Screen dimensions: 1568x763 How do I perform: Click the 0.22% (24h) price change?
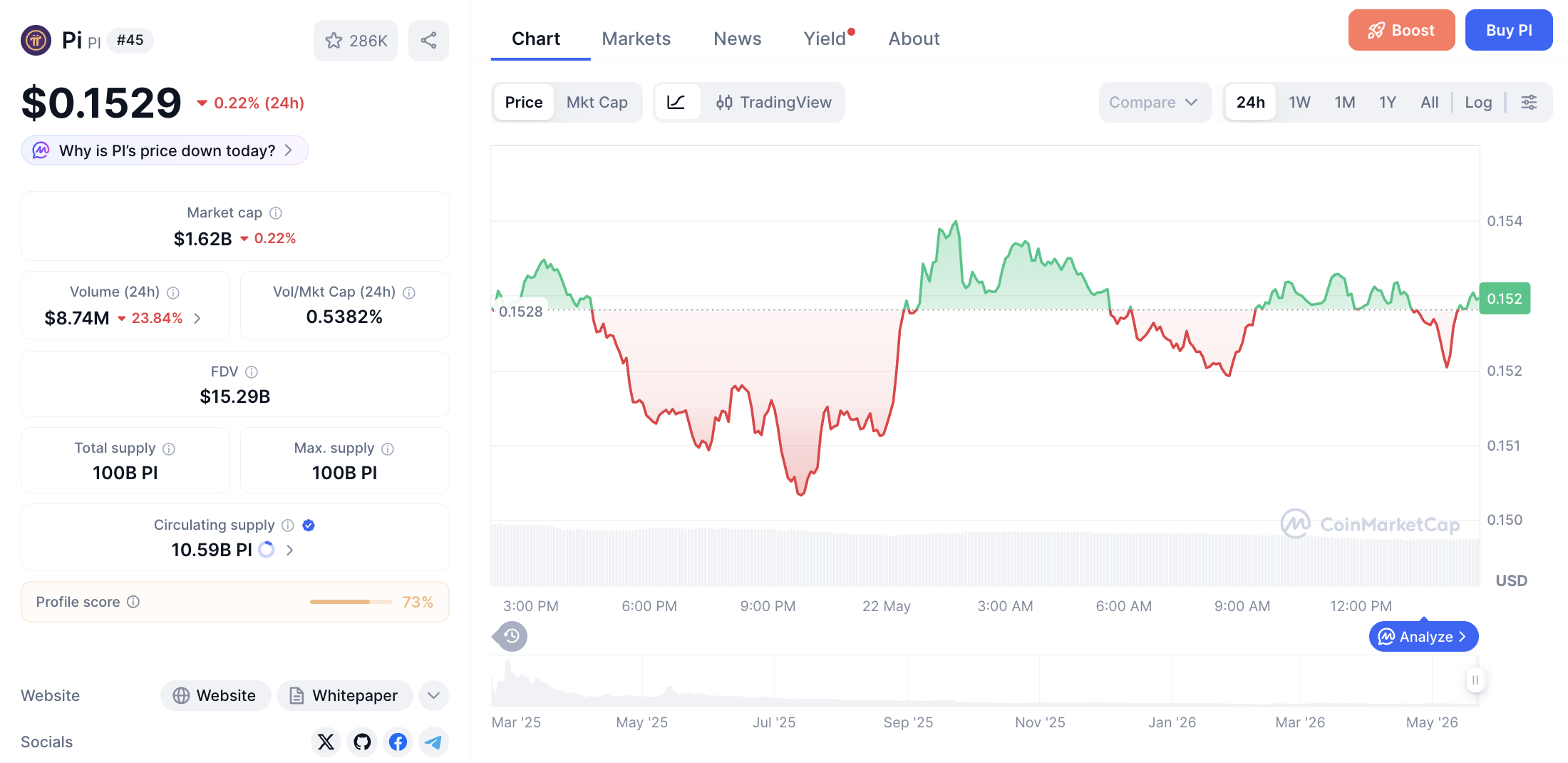tap(251, 103)
